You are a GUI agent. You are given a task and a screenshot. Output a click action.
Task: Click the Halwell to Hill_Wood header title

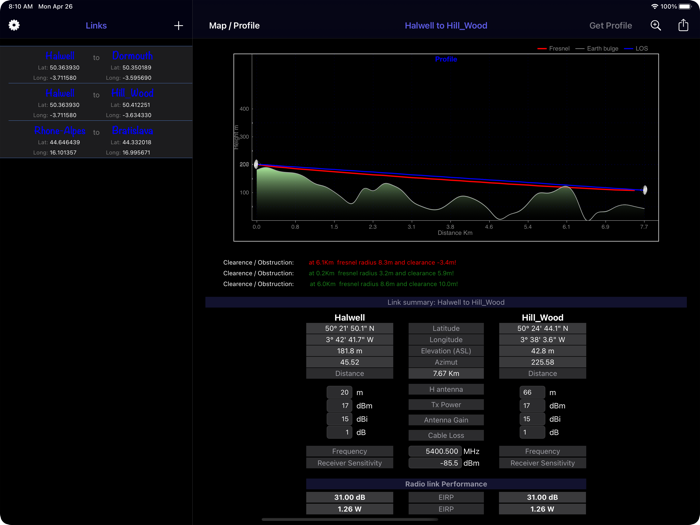tap(446, 25)
